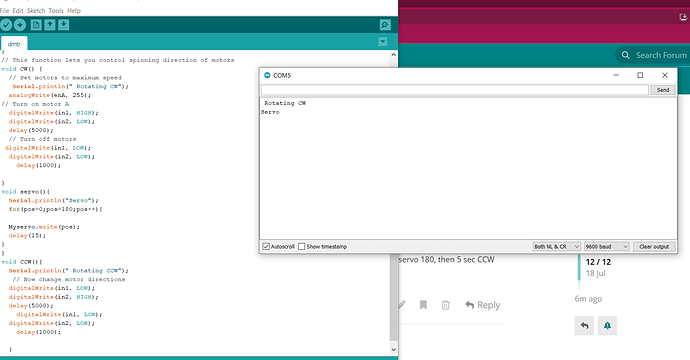Delete the post with trash icon

click(445, 305)
